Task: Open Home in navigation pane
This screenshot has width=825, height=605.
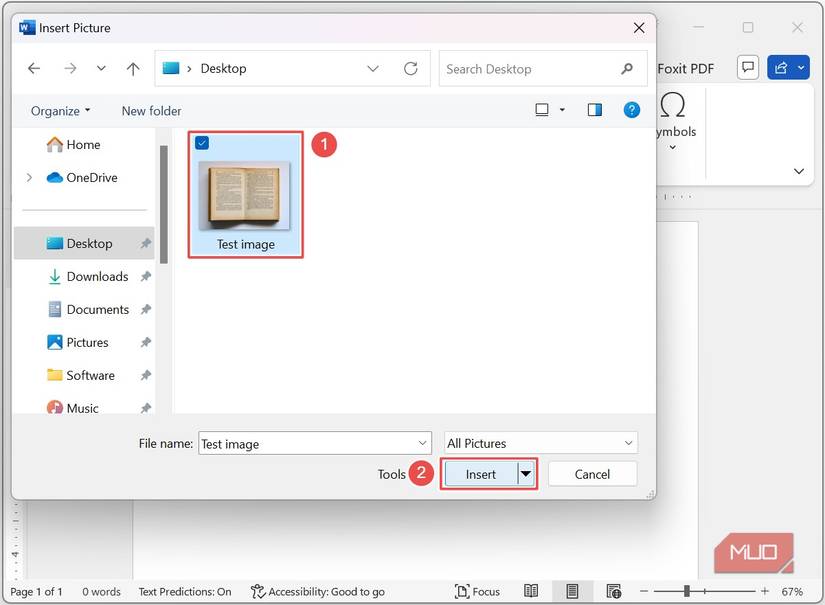Action: [73, 145]
